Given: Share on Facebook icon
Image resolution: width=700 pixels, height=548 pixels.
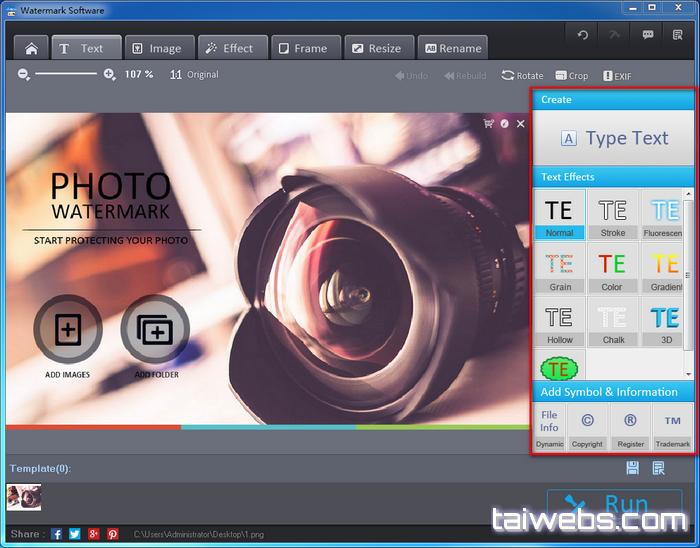Looking at the screenshot, I should 57,534.
